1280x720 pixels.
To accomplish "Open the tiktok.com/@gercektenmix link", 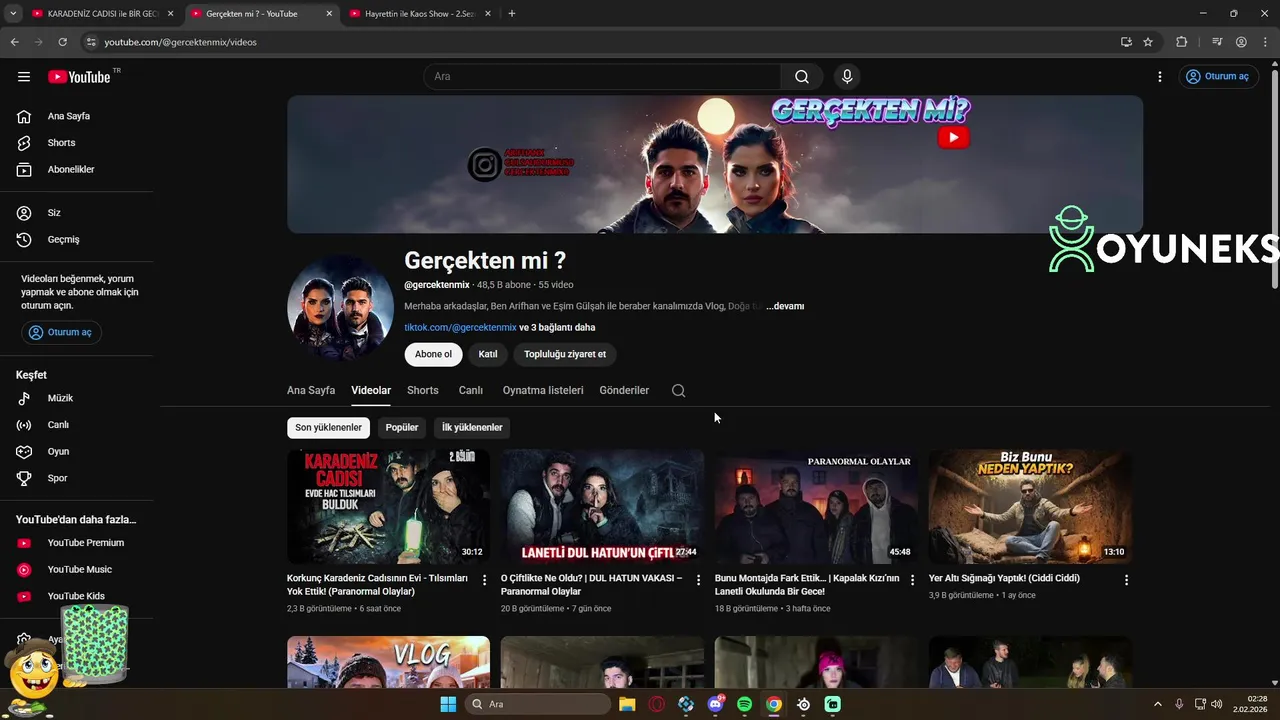I will tap(460, 328).
